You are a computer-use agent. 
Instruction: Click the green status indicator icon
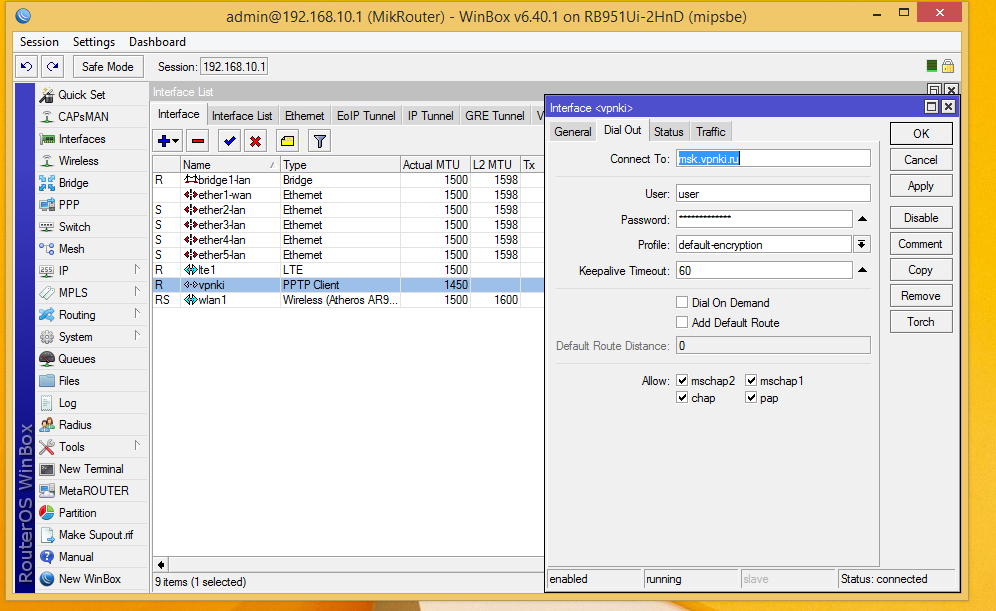pos(932,66)
